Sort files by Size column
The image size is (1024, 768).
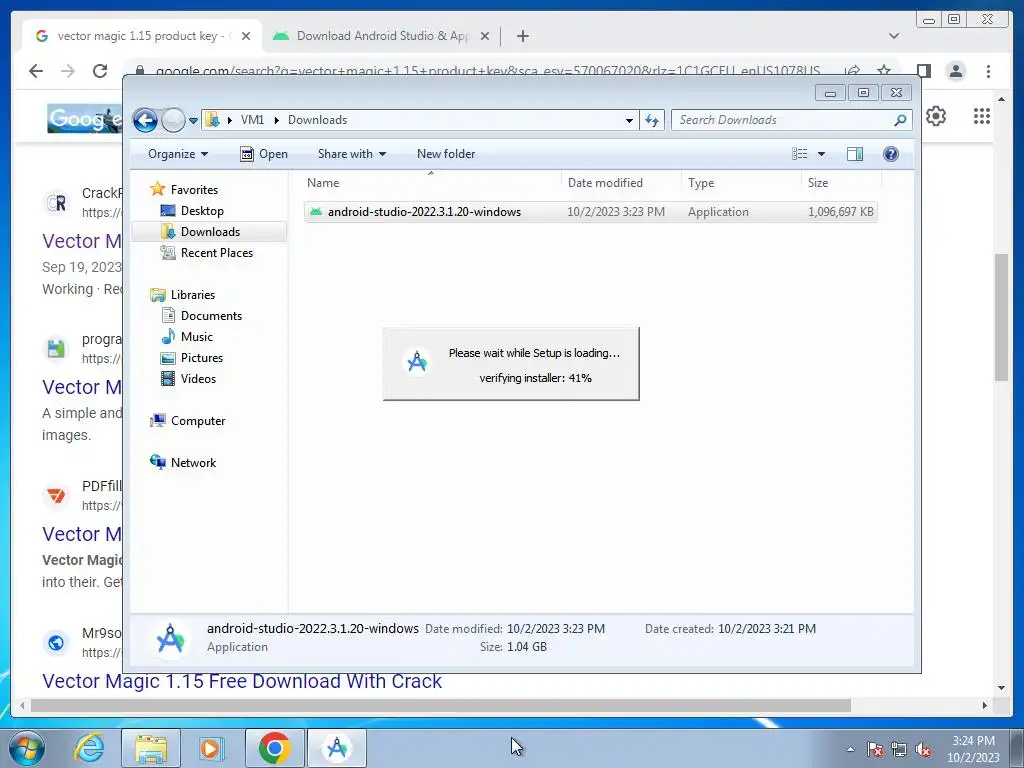(841, 183)
